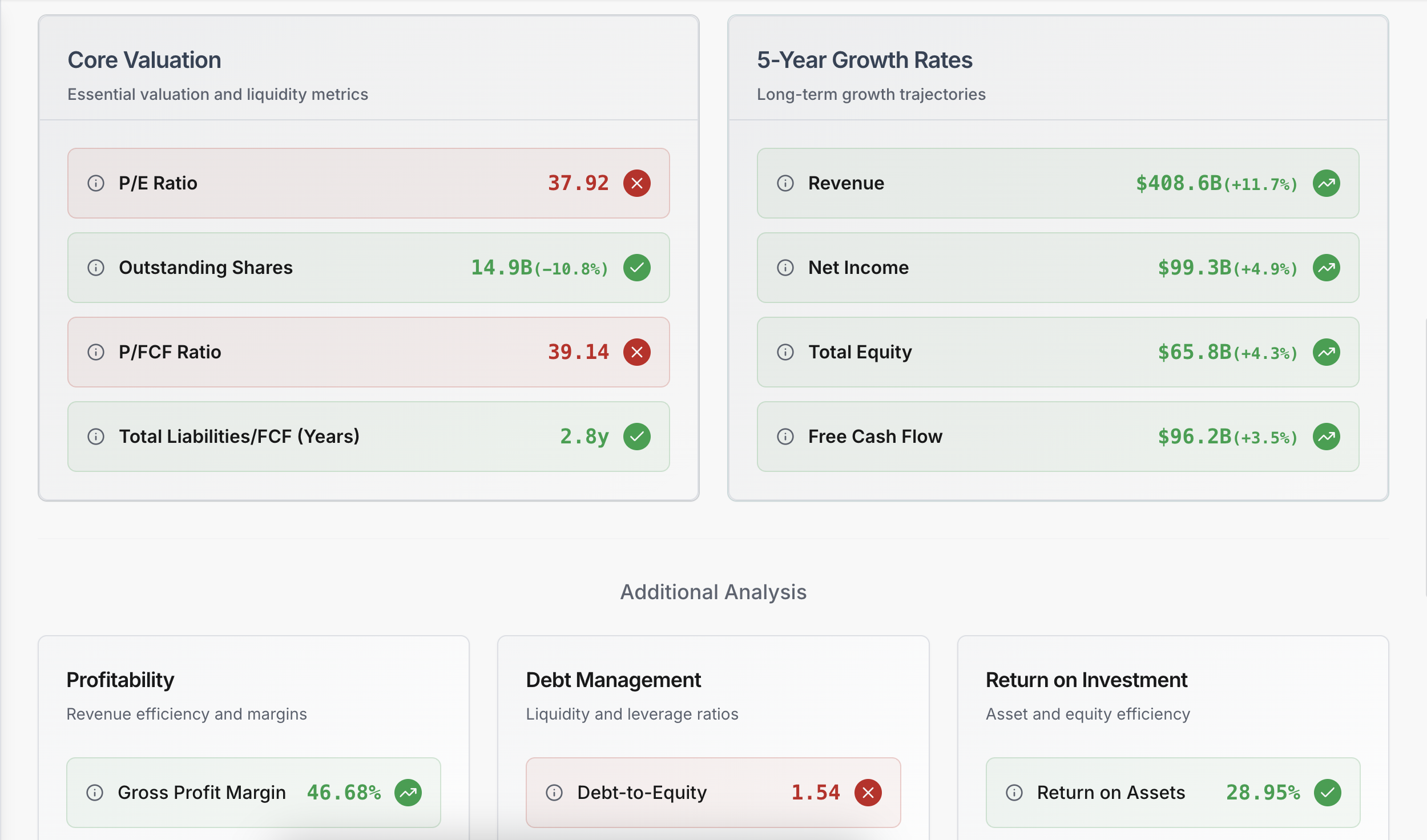Click the green checkmark on Outstanding Shares
The width and height of the screenshot is (1427, 840).
click(638, 268)
